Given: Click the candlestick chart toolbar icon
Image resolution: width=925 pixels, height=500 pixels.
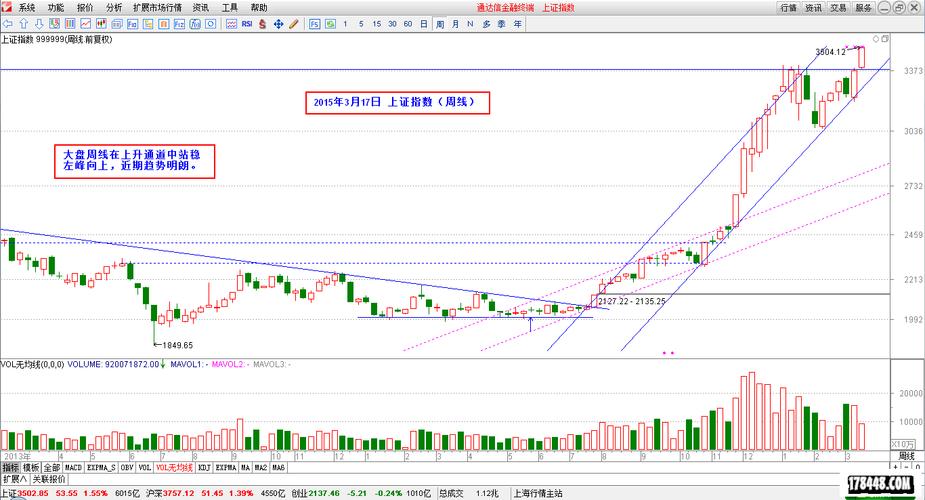Looking at the screenshot, I should [101, 24].
